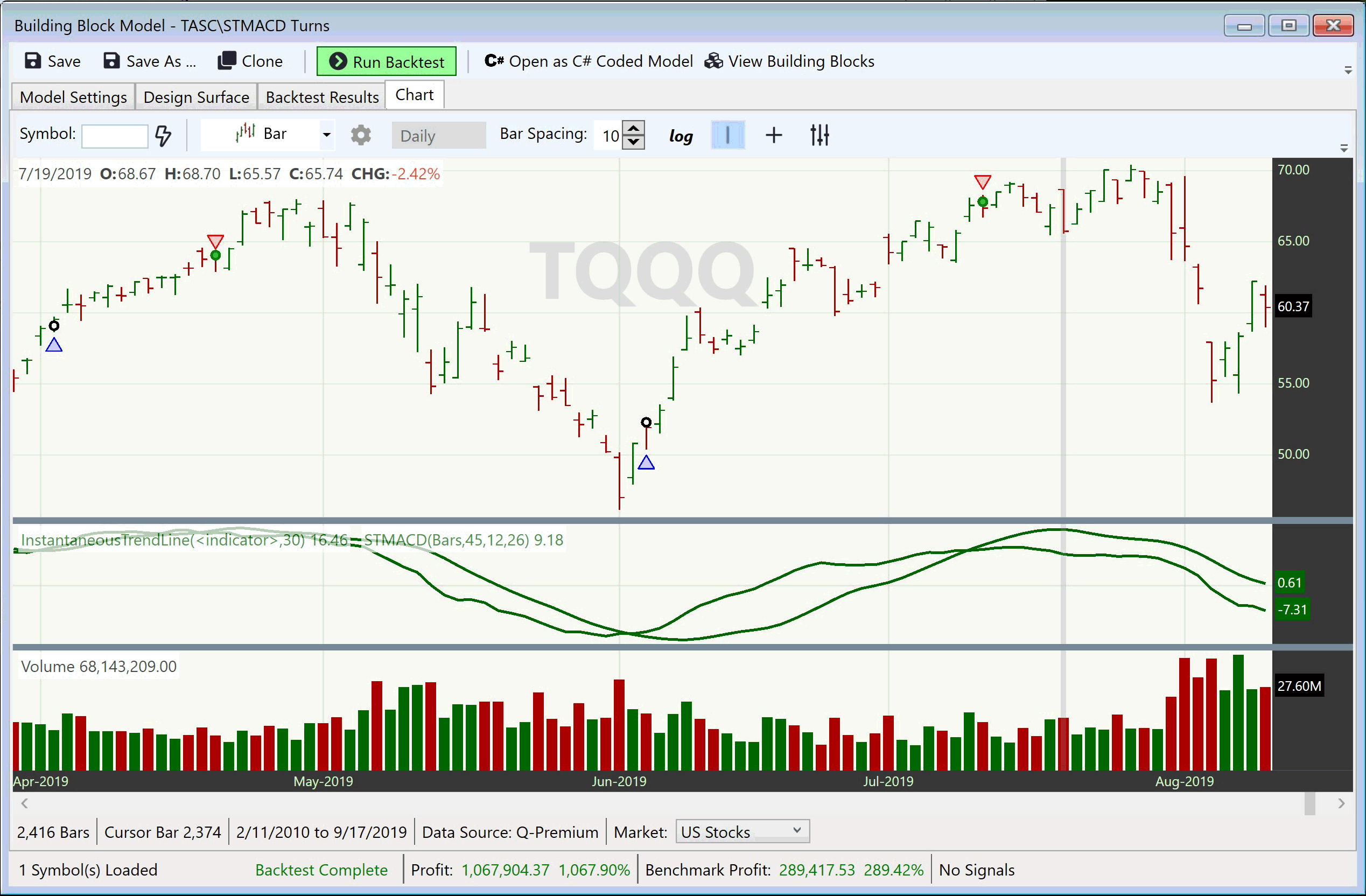Click the Volume pane label
This screenshot has width=1366, height=896.
click(x=99, y=667)
